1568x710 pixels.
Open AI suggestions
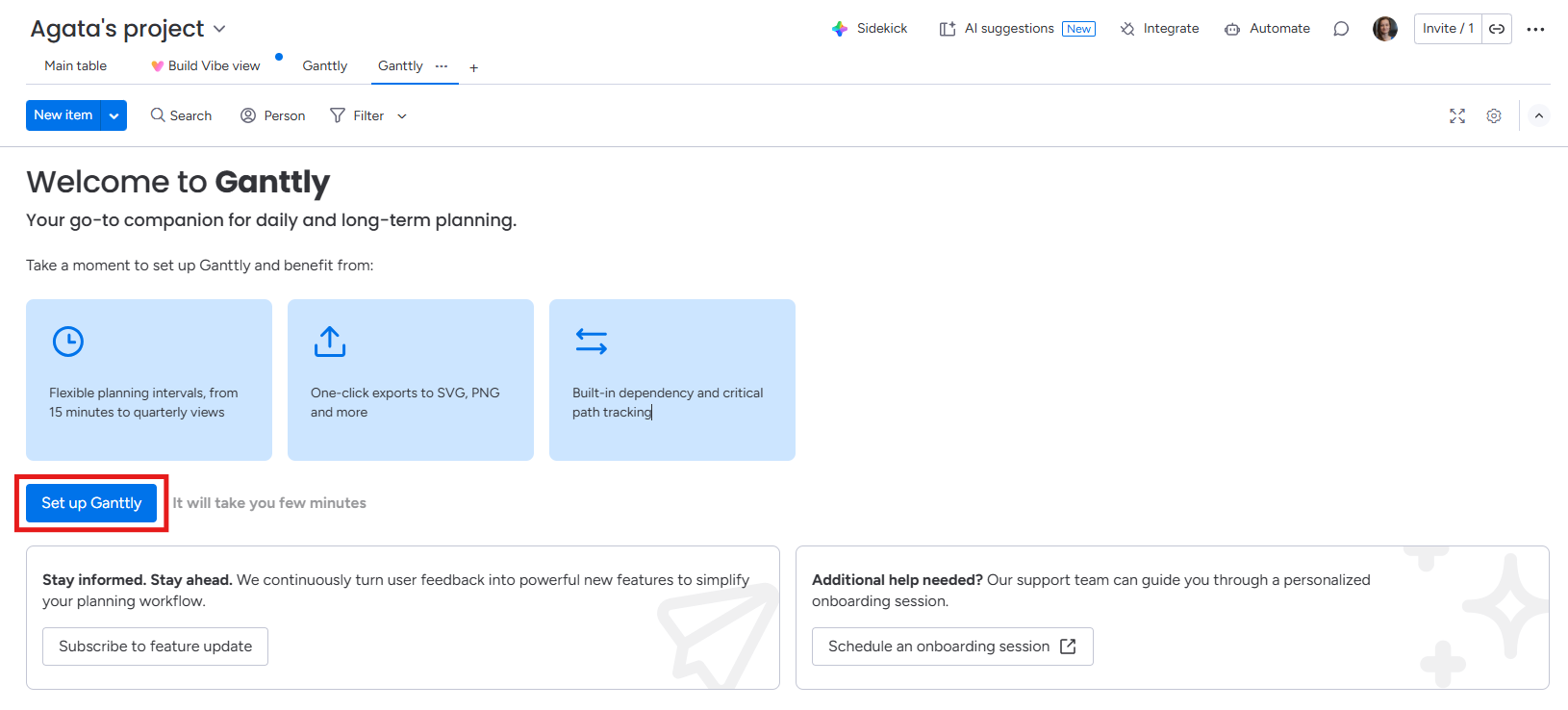coord(1017,29)
